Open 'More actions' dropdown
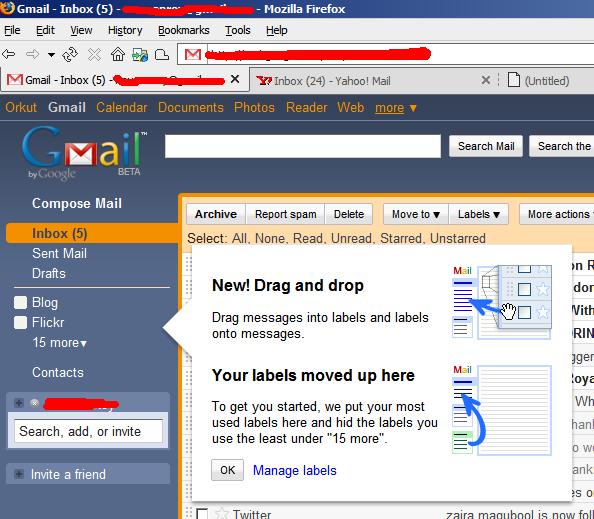 point(557,214)
